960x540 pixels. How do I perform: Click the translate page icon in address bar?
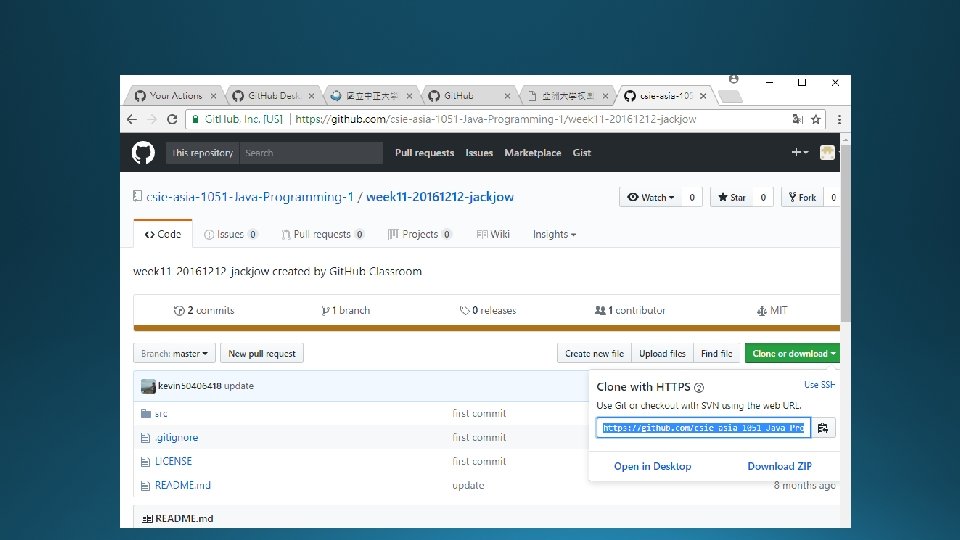point(797,119)
